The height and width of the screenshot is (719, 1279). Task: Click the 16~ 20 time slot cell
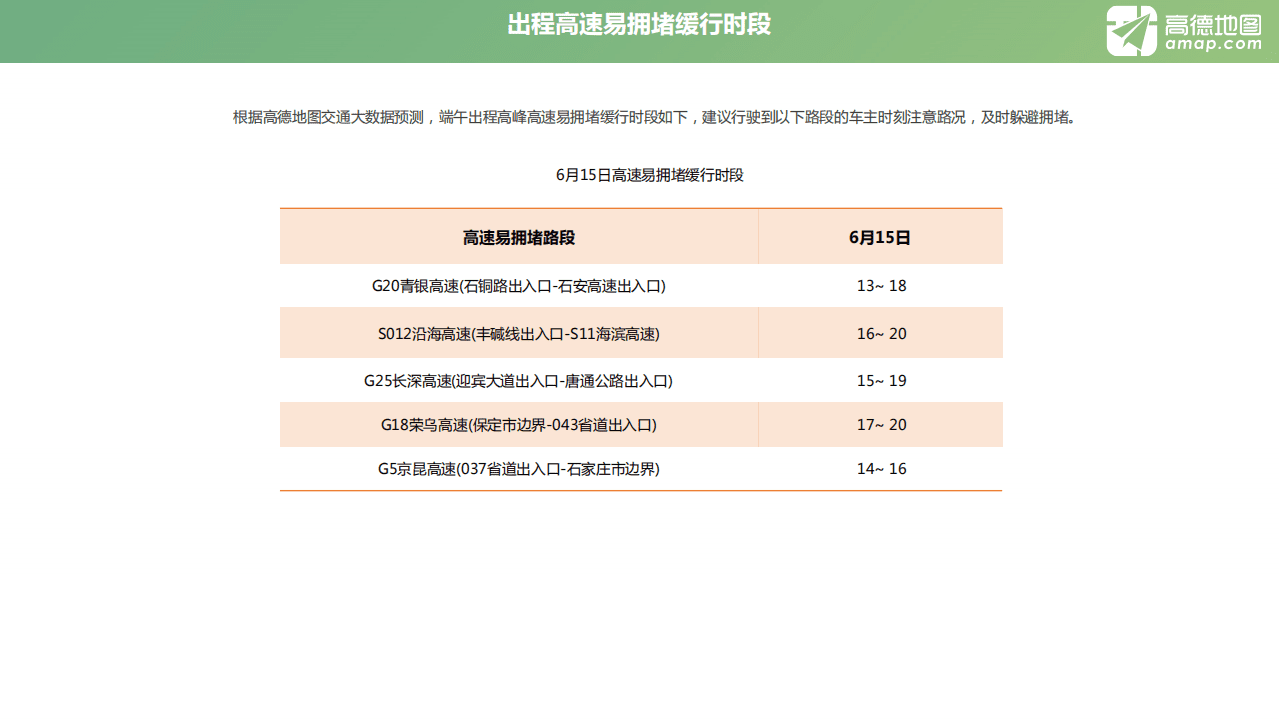tap(880, 332)
